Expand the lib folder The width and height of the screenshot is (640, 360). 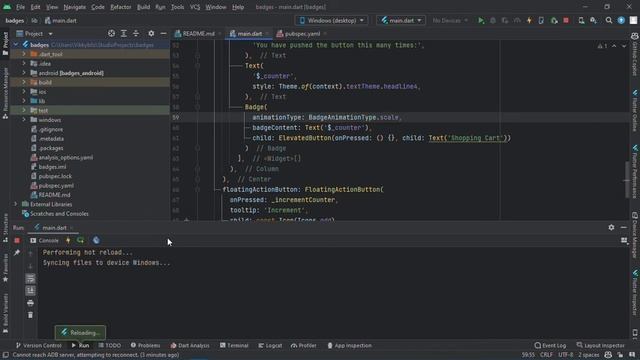pyautogui.click(x=24, y=101)
